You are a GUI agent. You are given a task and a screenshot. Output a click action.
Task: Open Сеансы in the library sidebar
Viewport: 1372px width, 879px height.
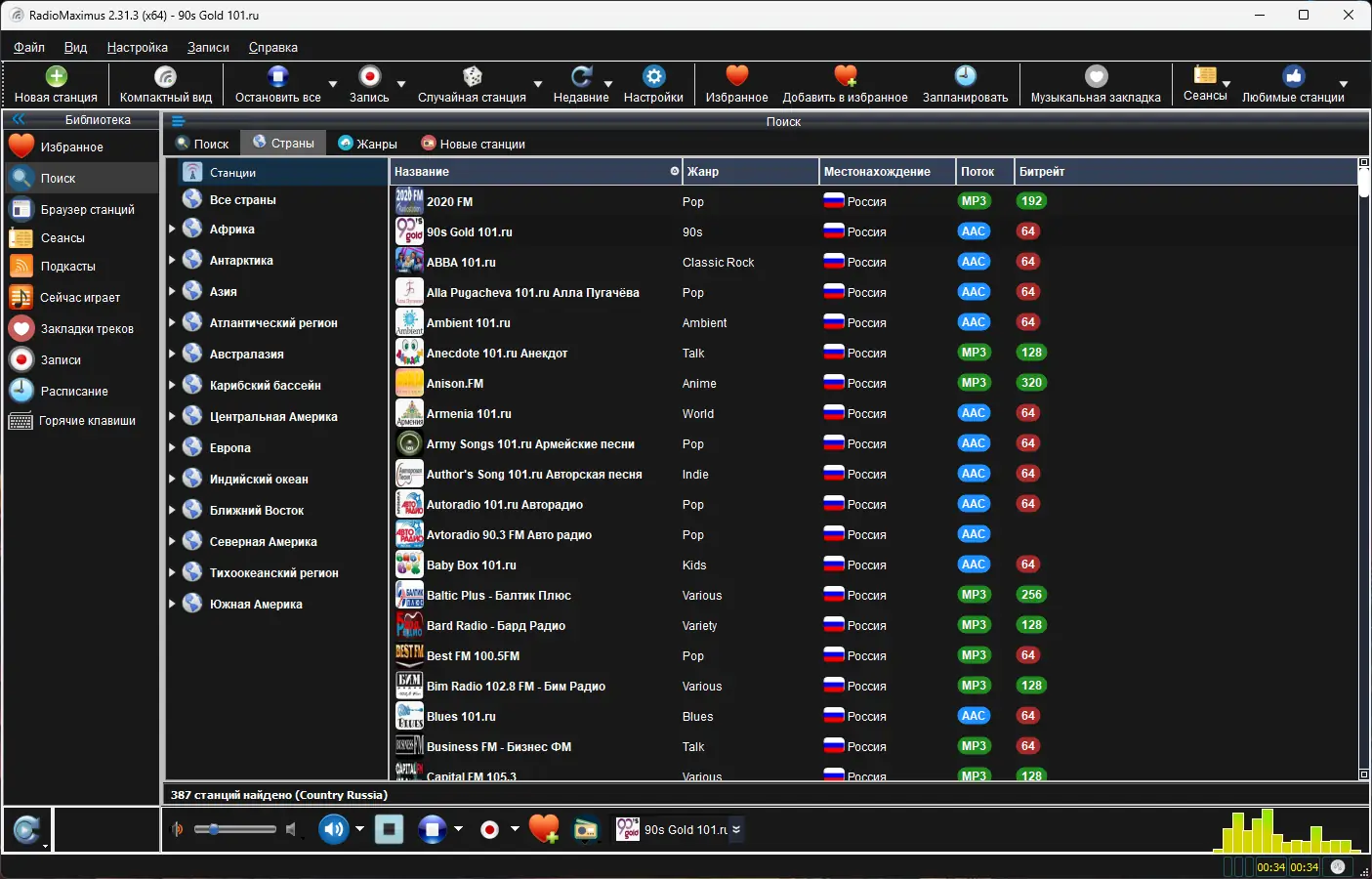click(82, 237)
